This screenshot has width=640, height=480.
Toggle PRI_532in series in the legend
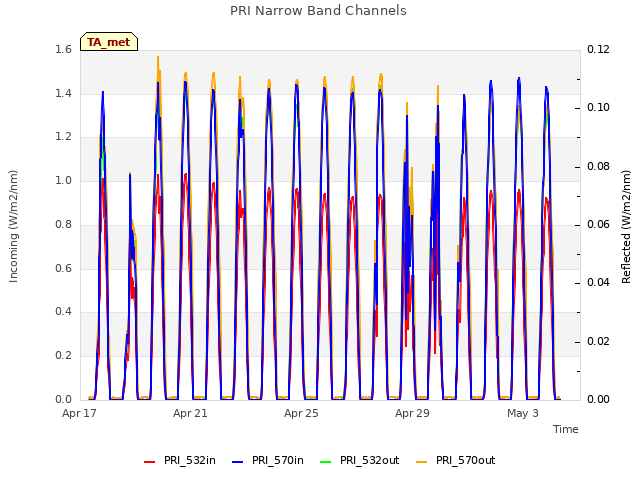pos(180,460)
